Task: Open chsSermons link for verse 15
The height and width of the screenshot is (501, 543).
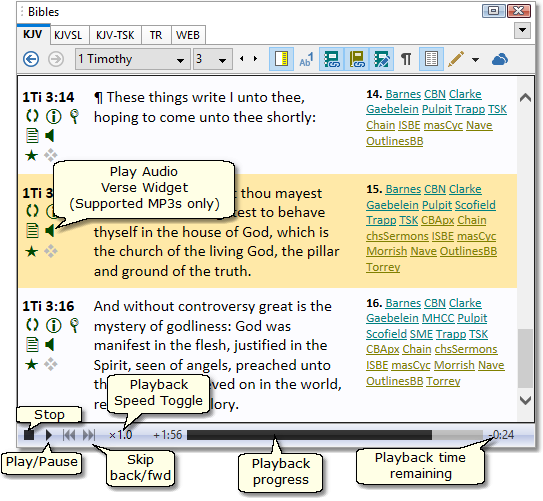Action: [x=397, y=236]
